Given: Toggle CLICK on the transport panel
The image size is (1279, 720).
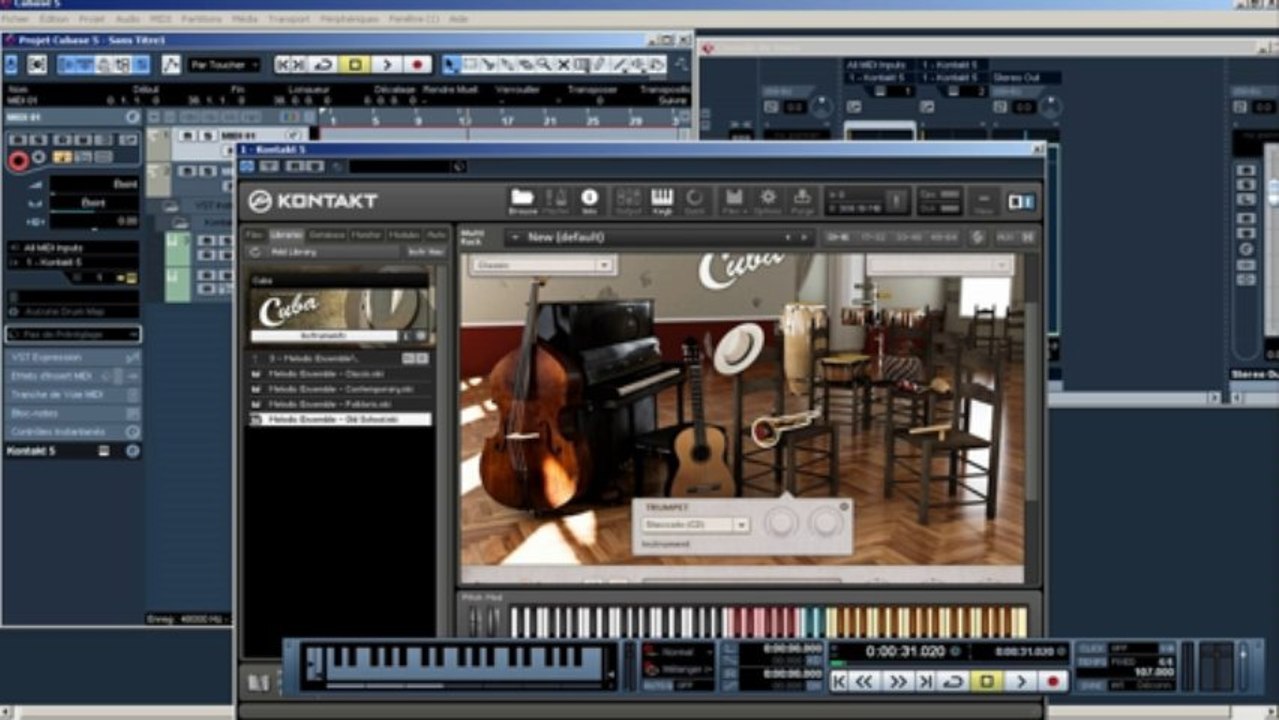Looking at the screenshot, I should (1091, 649).
